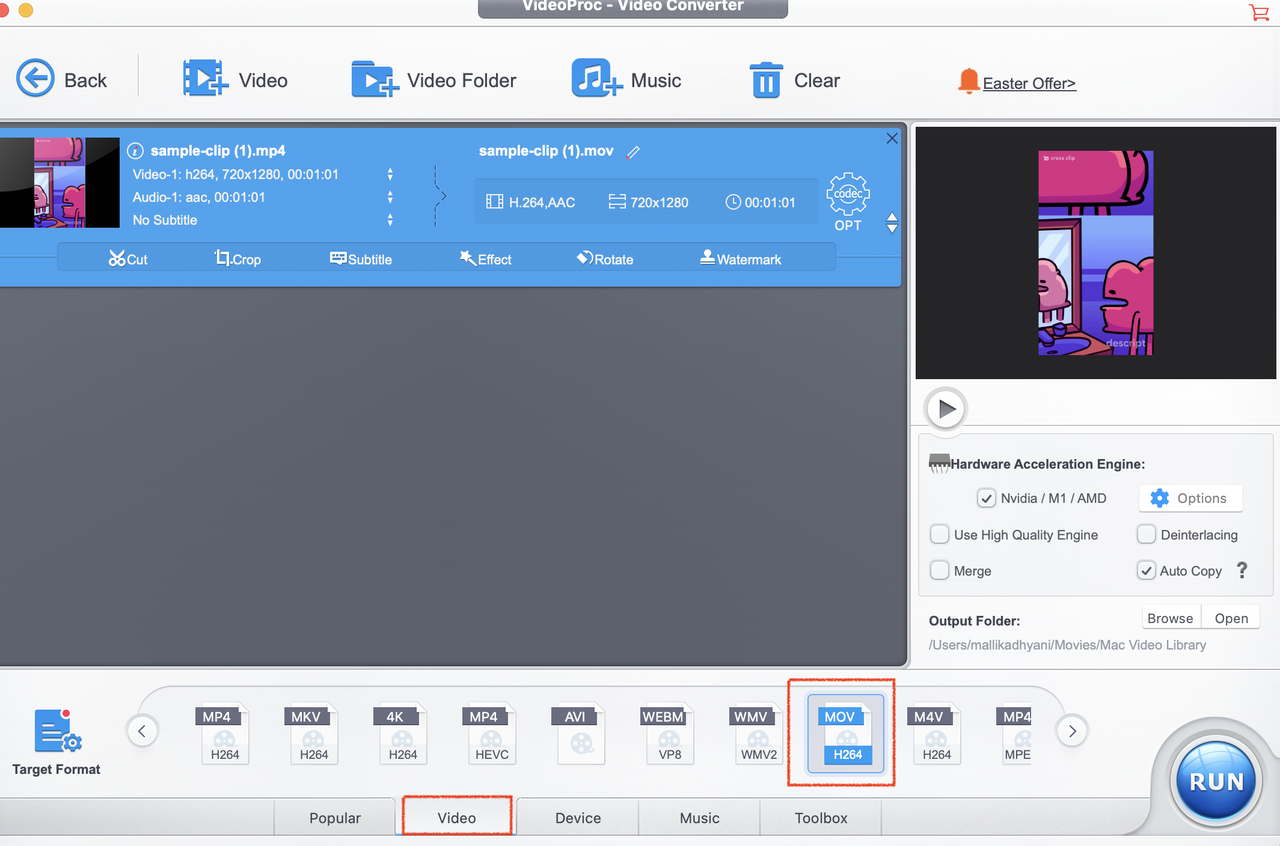This screenshot has height=846, width=1280.
Task: Rotate the video clip
Action: coord(605,258)
